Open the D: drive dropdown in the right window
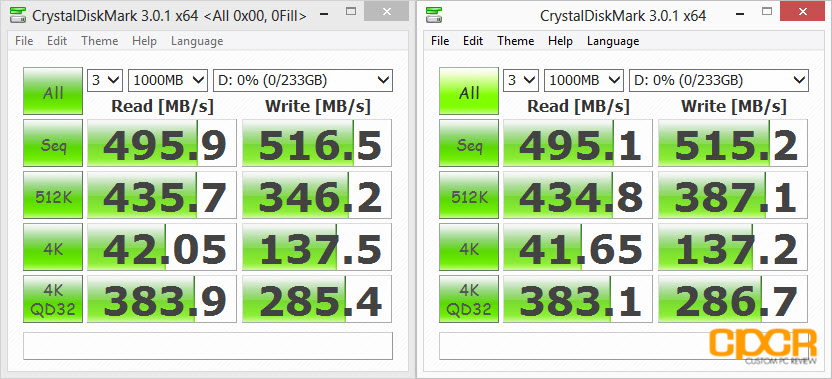The height and width of the screenshot is (379, 832). [x=718, y=80]
